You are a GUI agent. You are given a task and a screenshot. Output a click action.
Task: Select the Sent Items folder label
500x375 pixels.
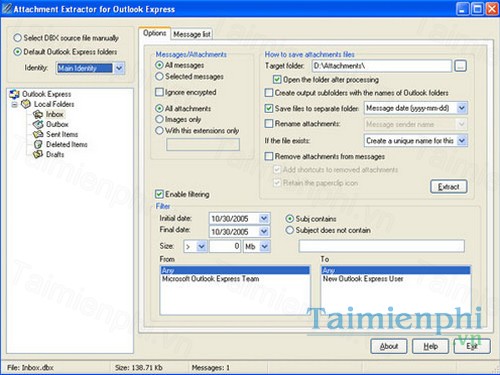coord(62,134)
